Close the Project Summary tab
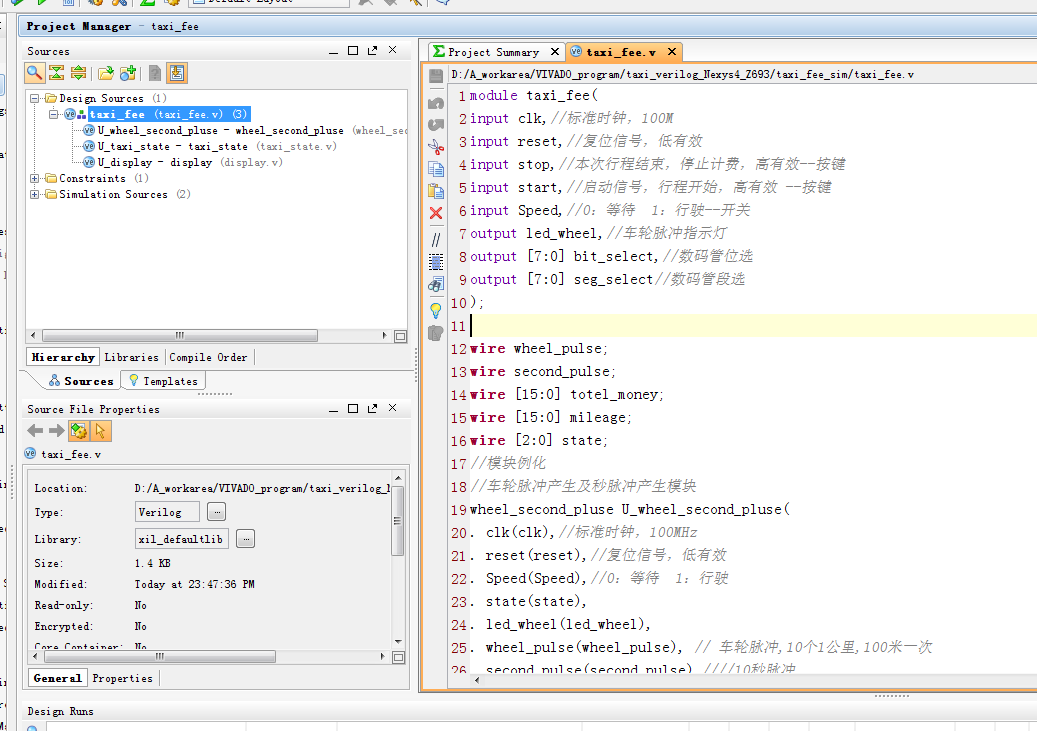This screenshot has width=1037, height=731. 555,52
